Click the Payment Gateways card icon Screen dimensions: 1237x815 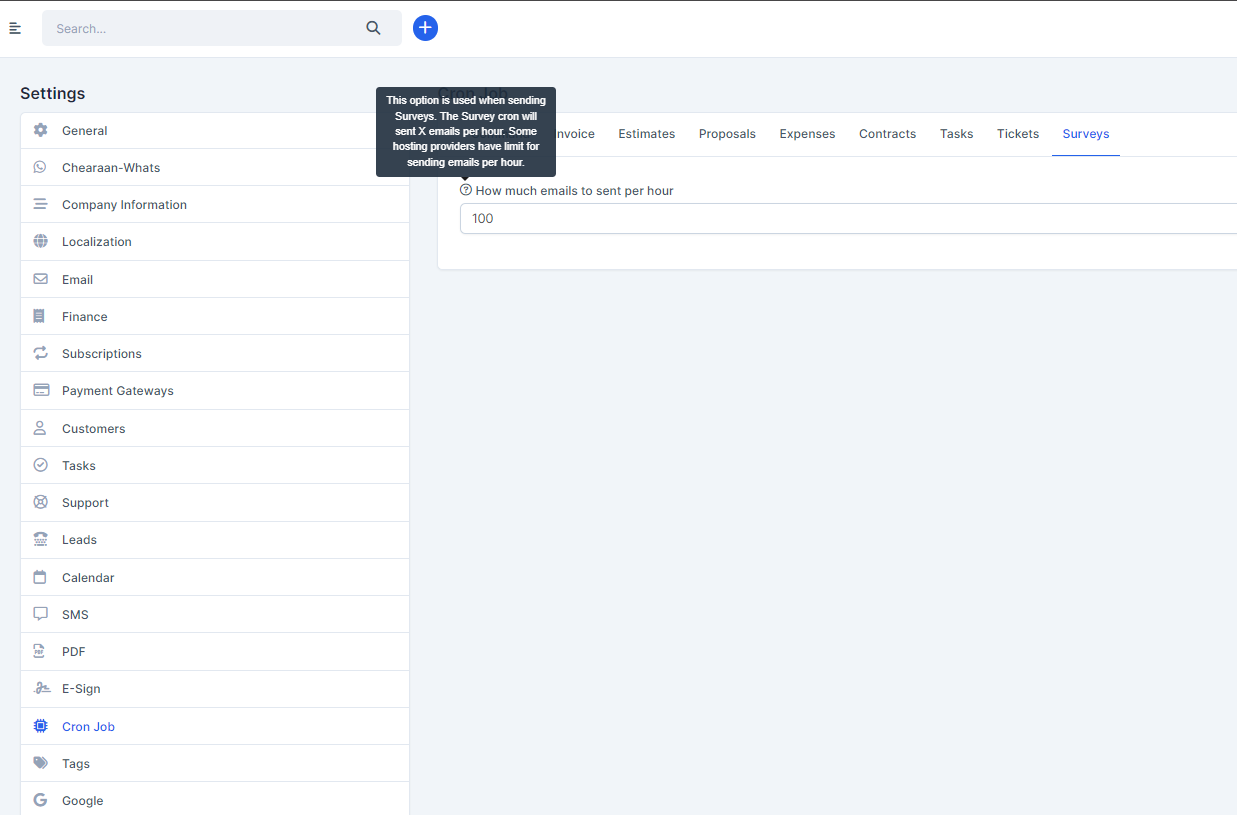(41, 390)
